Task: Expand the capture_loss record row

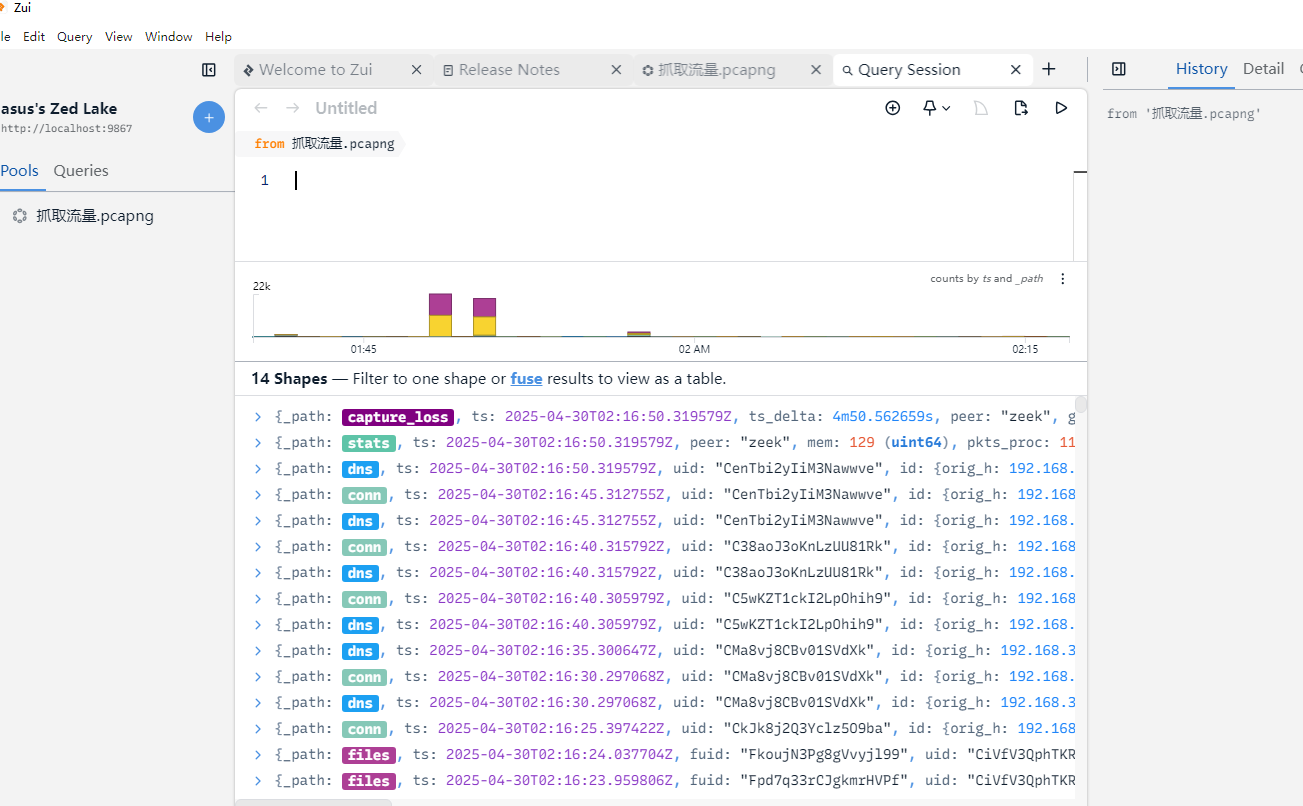Action: point(257,417)
